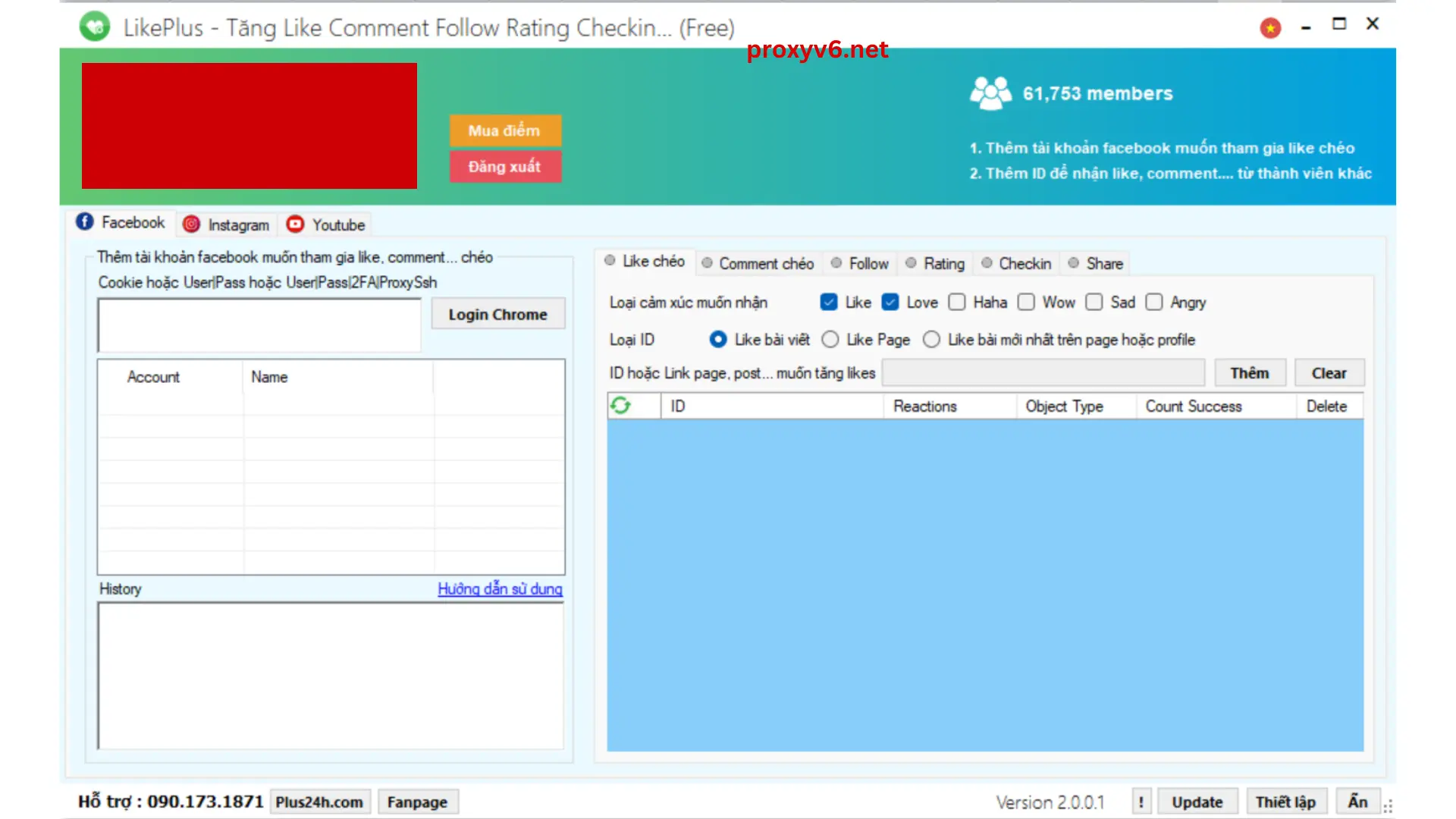
Task: Click the Clear button to reset IDs
Action: [1328, 373]
